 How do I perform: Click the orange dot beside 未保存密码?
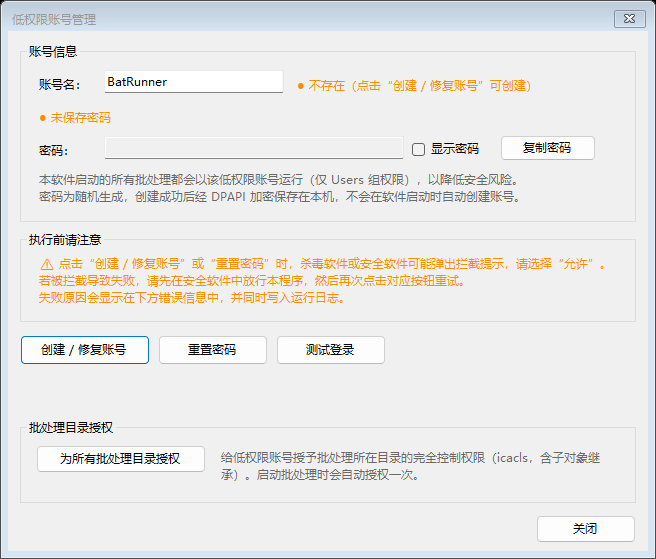42,118
